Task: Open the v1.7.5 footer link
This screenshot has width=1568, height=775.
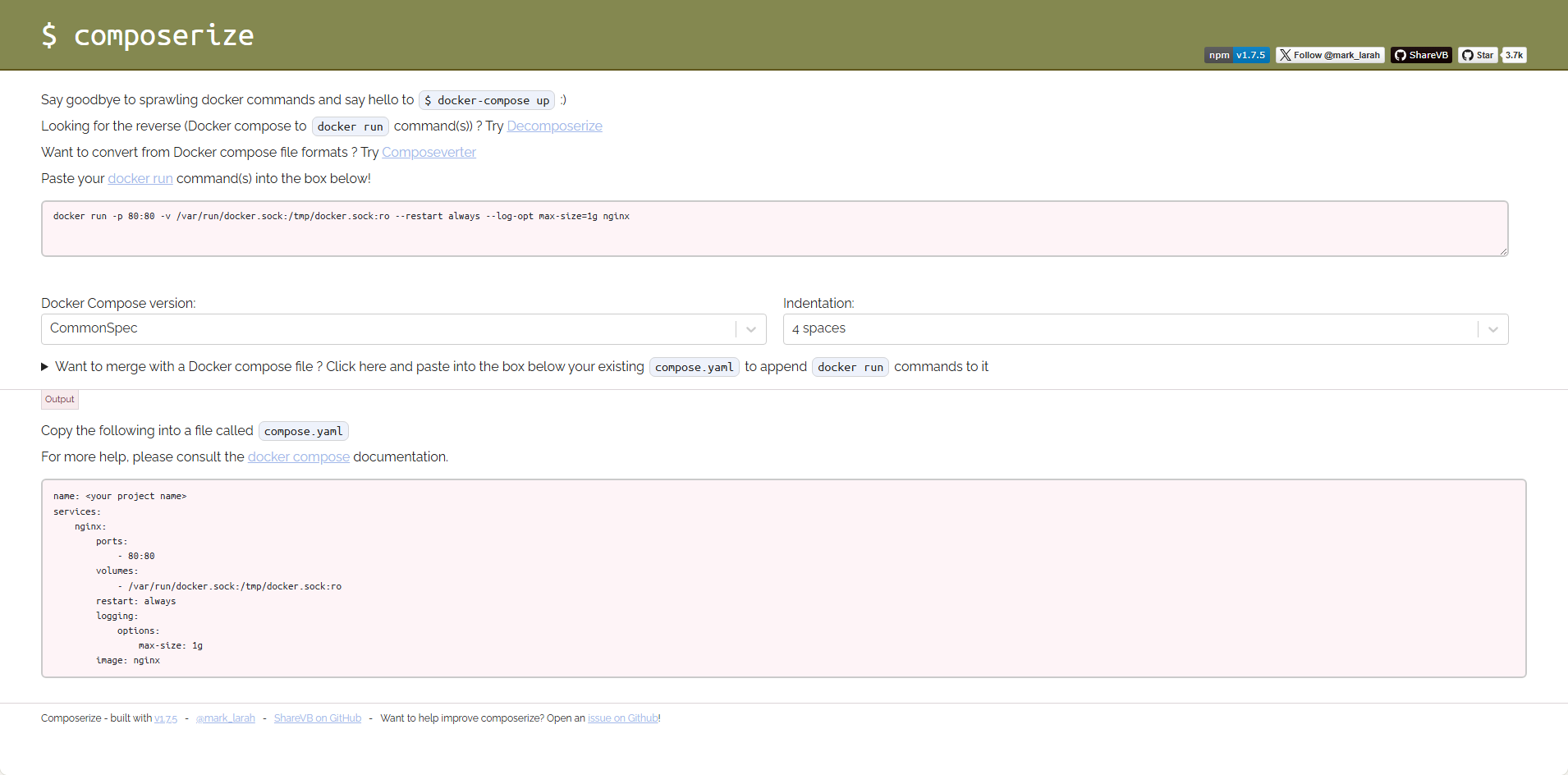Action: (166, 718)
